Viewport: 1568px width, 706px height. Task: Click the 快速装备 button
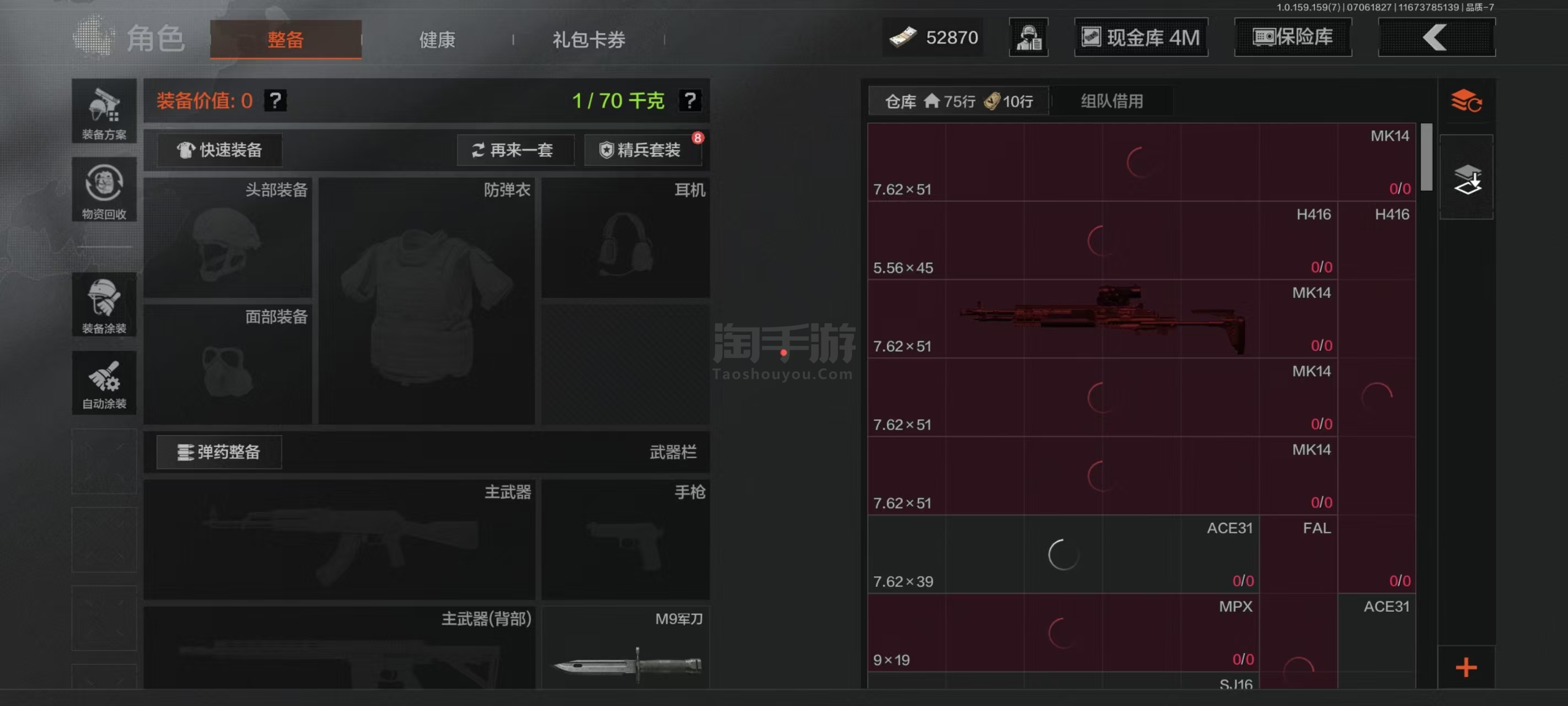point(220,150)
